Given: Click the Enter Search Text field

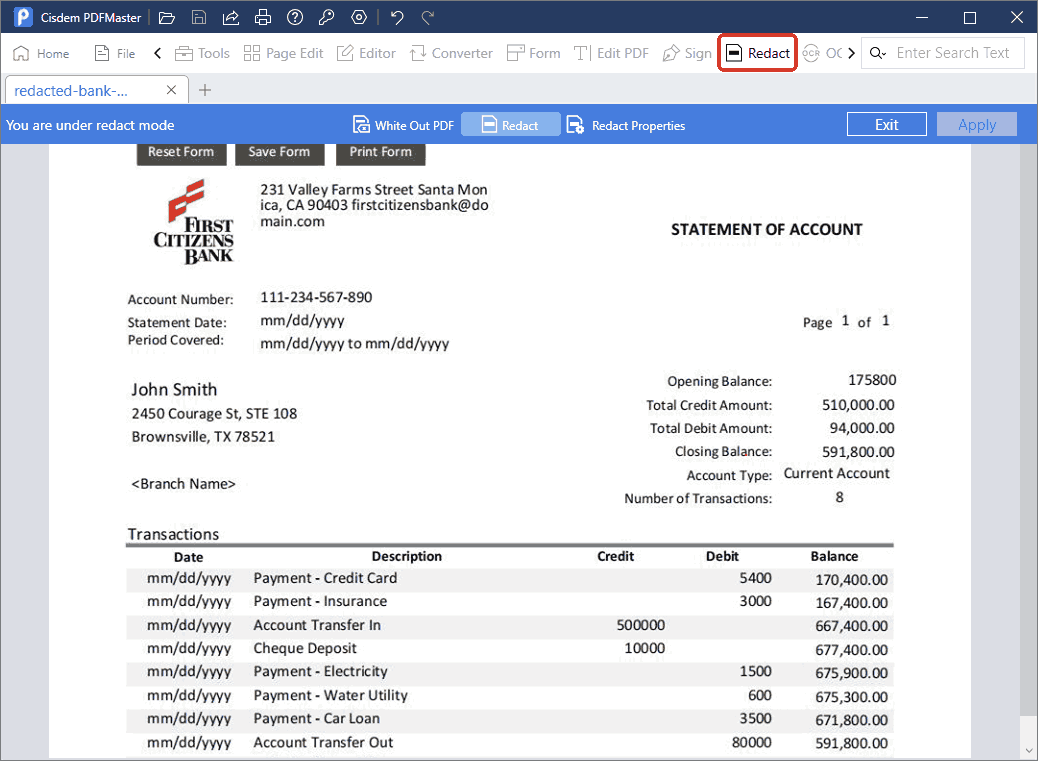Looking at the screenshot, I should pos(953,54).
